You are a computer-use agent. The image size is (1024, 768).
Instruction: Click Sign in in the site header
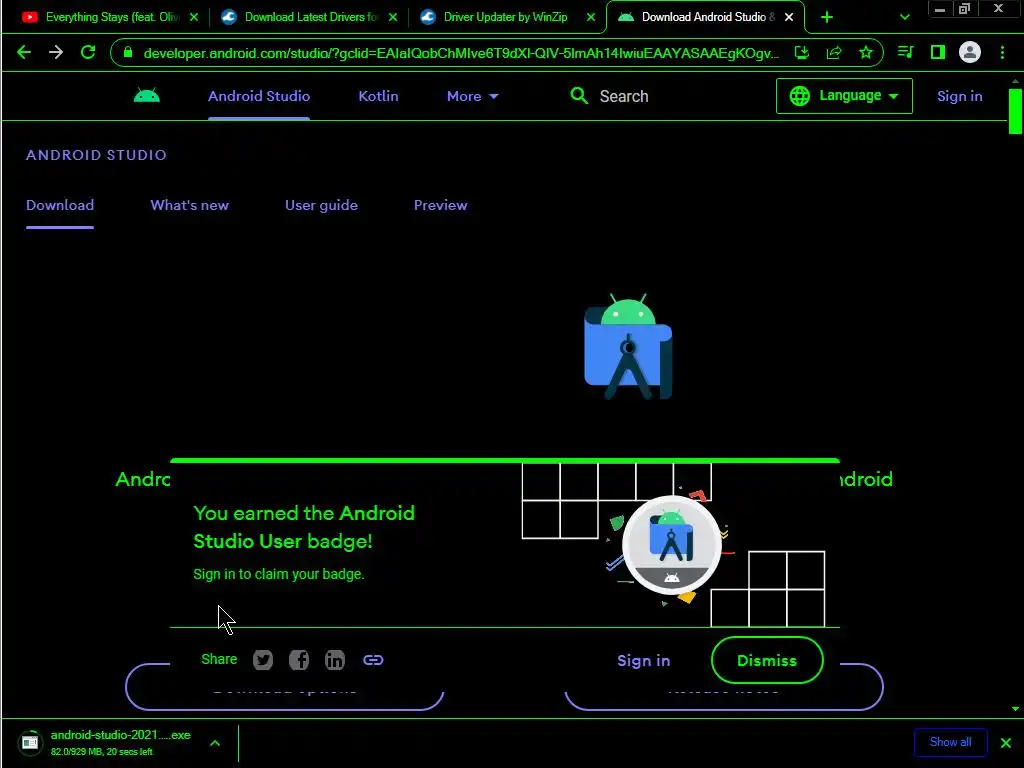(x=959, y=96)
